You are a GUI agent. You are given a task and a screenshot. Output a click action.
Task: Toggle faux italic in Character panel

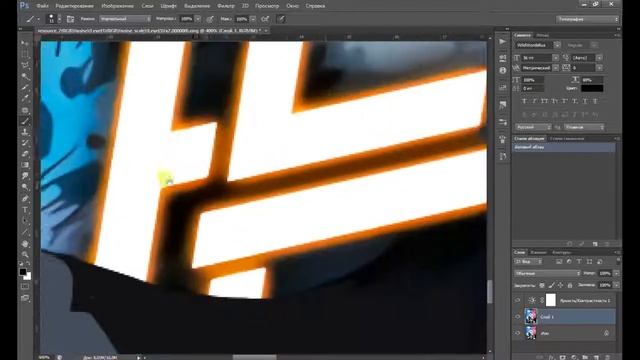[x=534, y=101]
